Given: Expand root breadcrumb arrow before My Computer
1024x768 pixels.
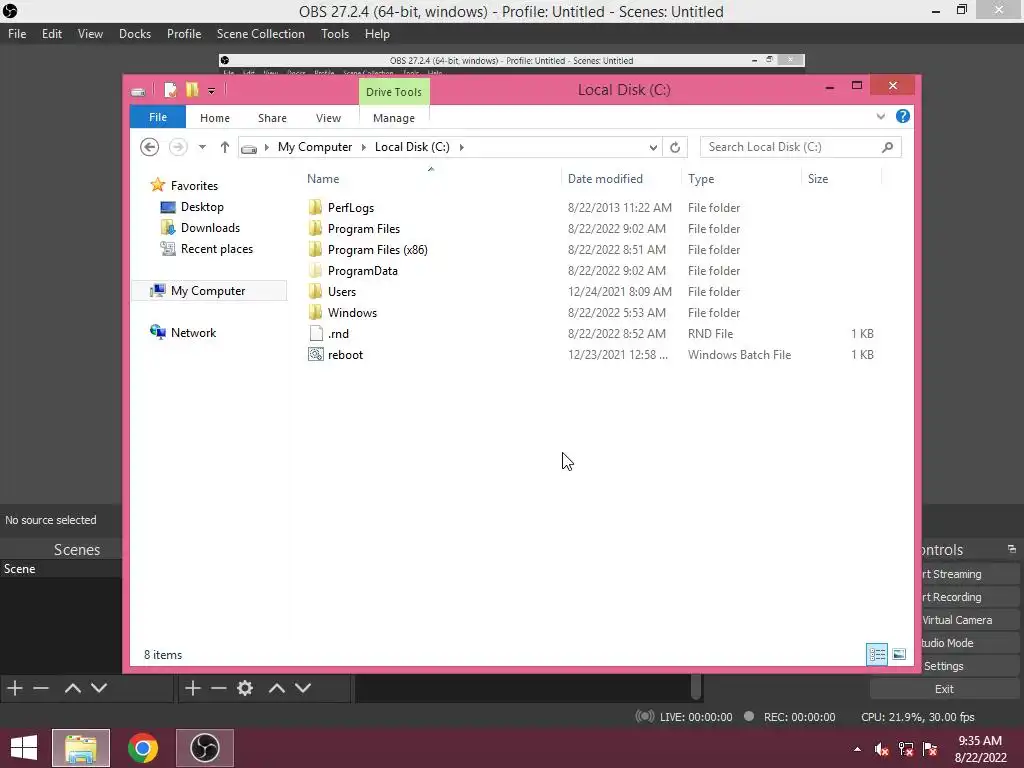Looking at the screenshot, I should point(266,147).
